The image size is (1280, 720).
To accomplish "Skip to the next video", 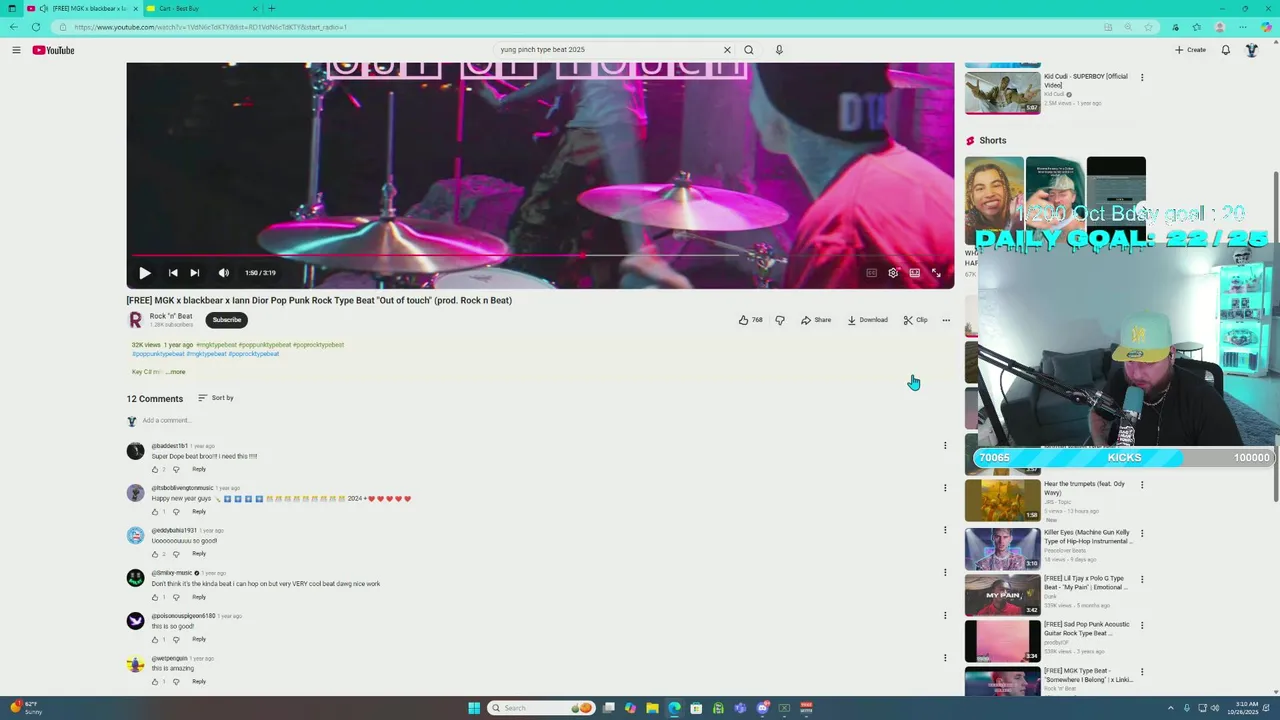I will click(195, 273).
